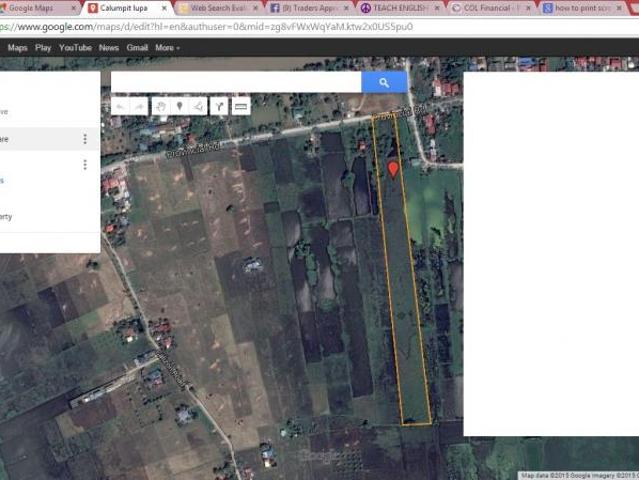The width and height of the screenshot is (639, 480).
Task: Click the highlighted layer row in side panel
Action: pos(50,139)
